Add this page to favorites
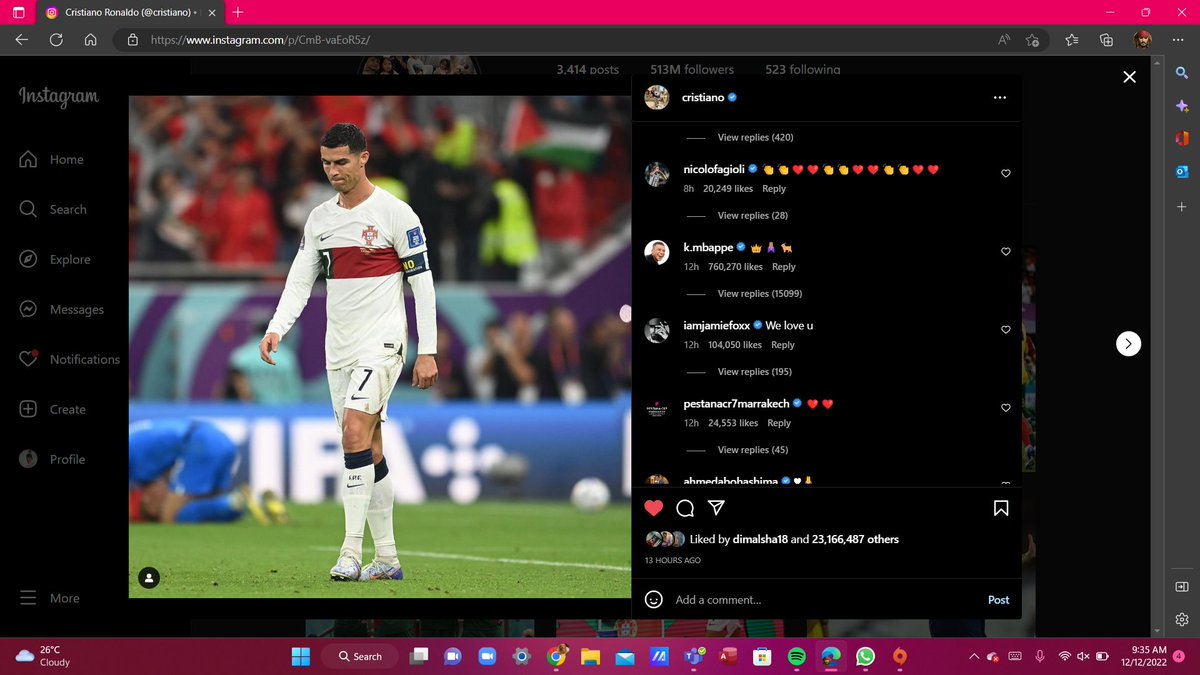This screenshot has height=675, width=1200. tap(1033, 40)
